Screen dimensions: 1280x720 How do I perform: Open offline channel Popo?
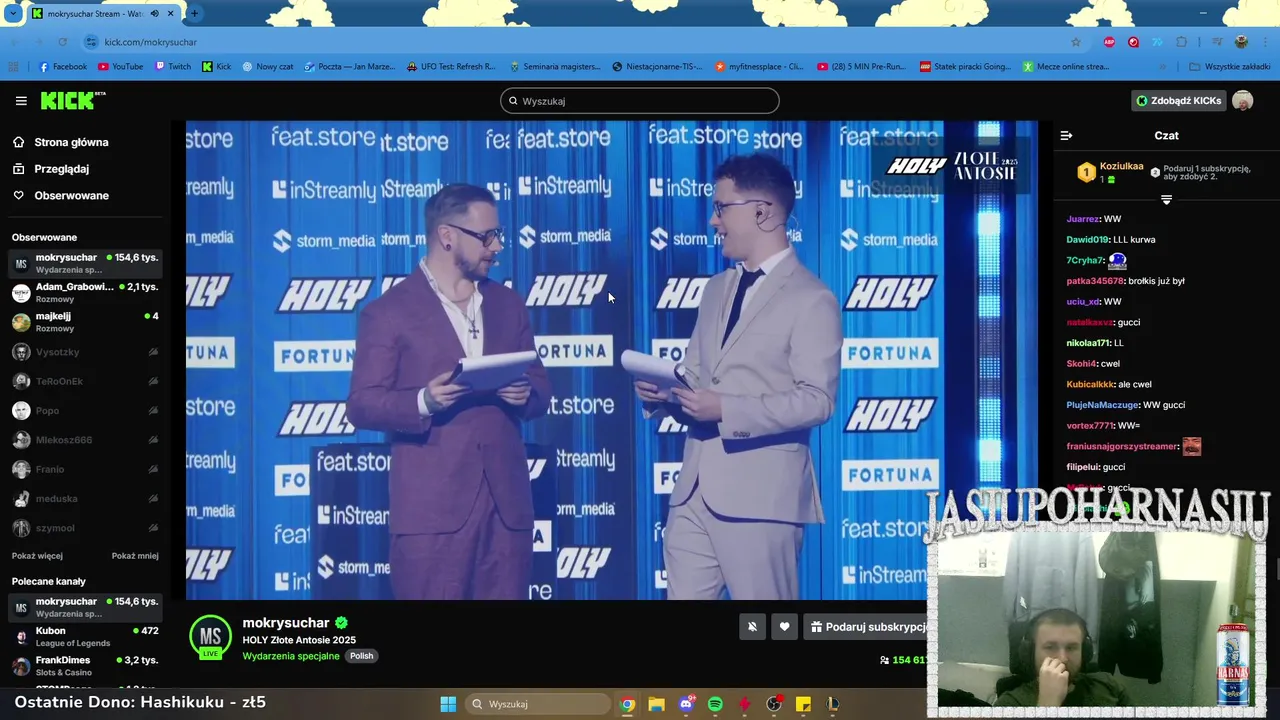[x=85, y=411]
